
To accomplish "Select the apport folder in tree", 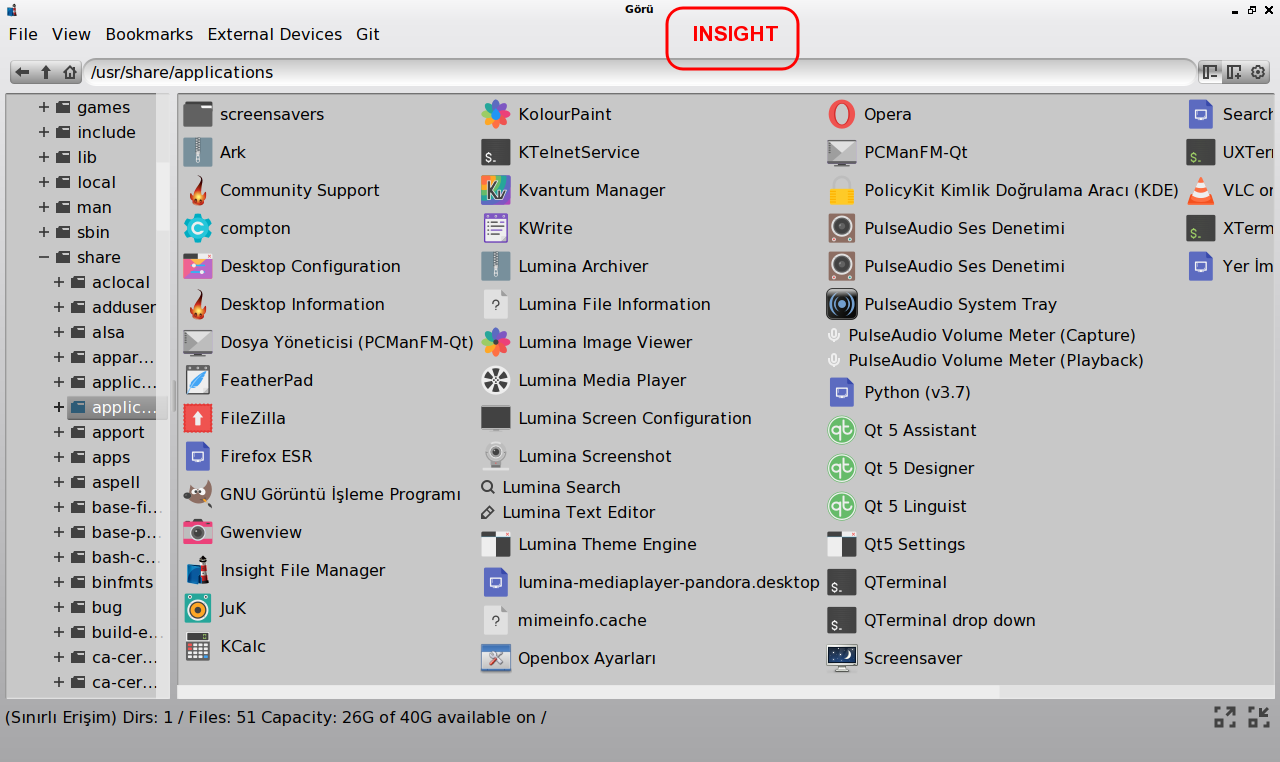I will click(x=118, y=432).
